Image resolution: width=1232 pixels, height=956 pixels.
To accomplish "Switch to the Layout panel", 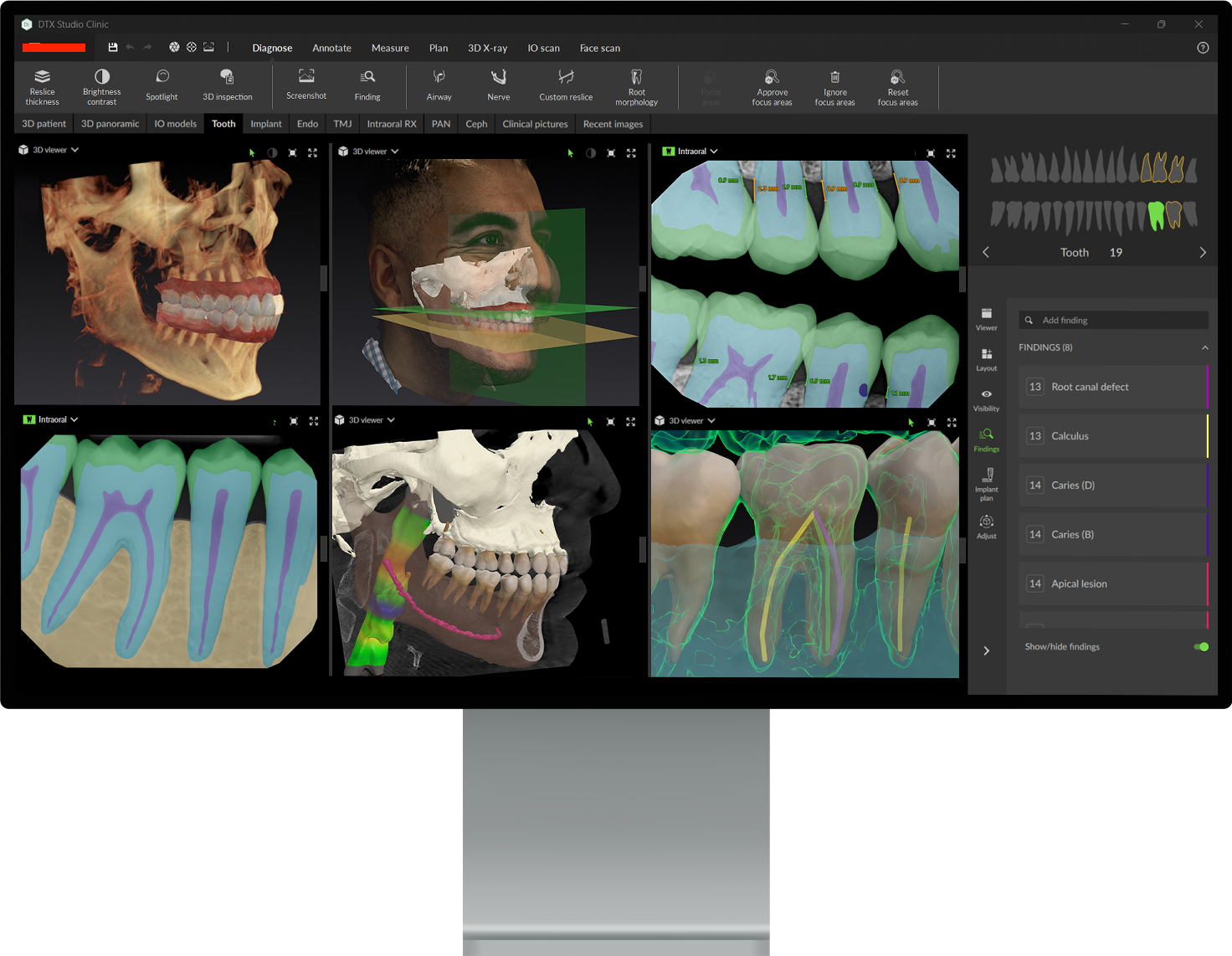I will click(986, 357).
